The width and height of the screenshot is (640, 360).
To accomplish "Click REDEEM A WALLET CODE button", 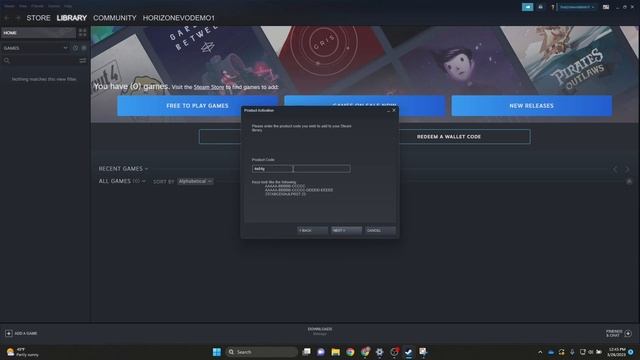I will (x=449, y=137).
